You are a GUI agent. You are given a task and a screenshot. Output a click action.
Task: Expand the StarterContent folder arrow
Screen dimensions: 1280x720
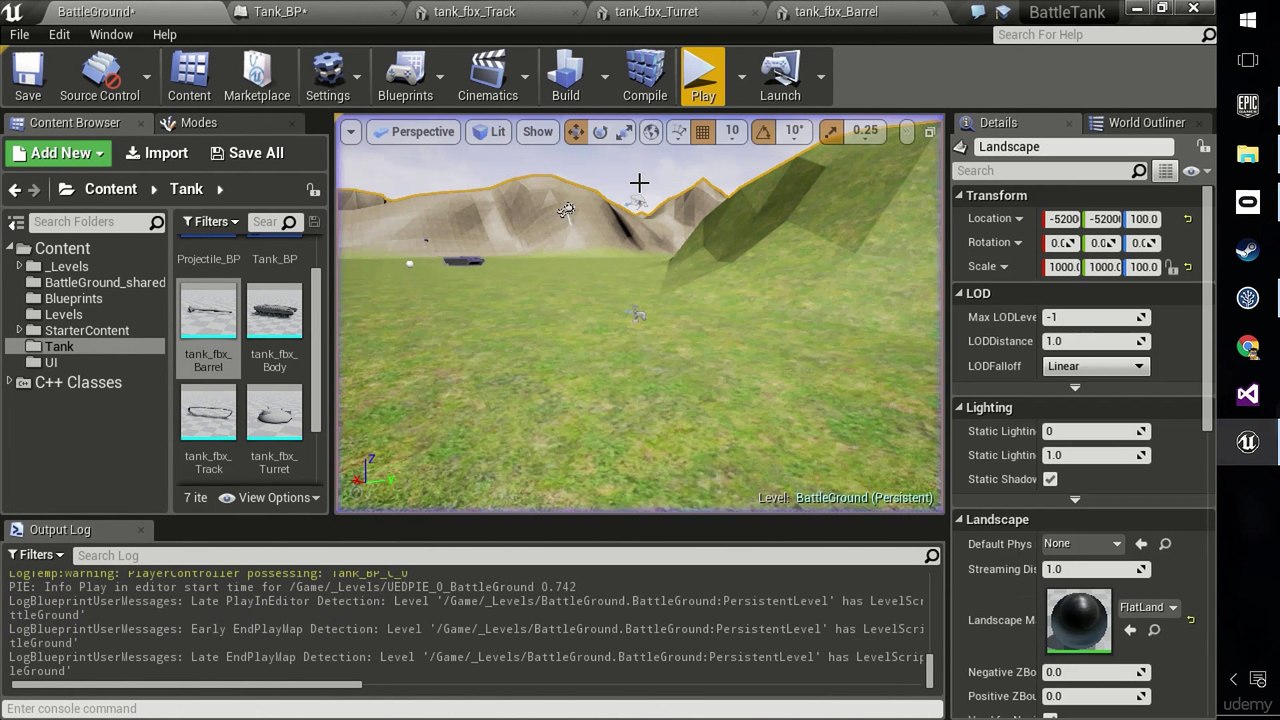19,331
